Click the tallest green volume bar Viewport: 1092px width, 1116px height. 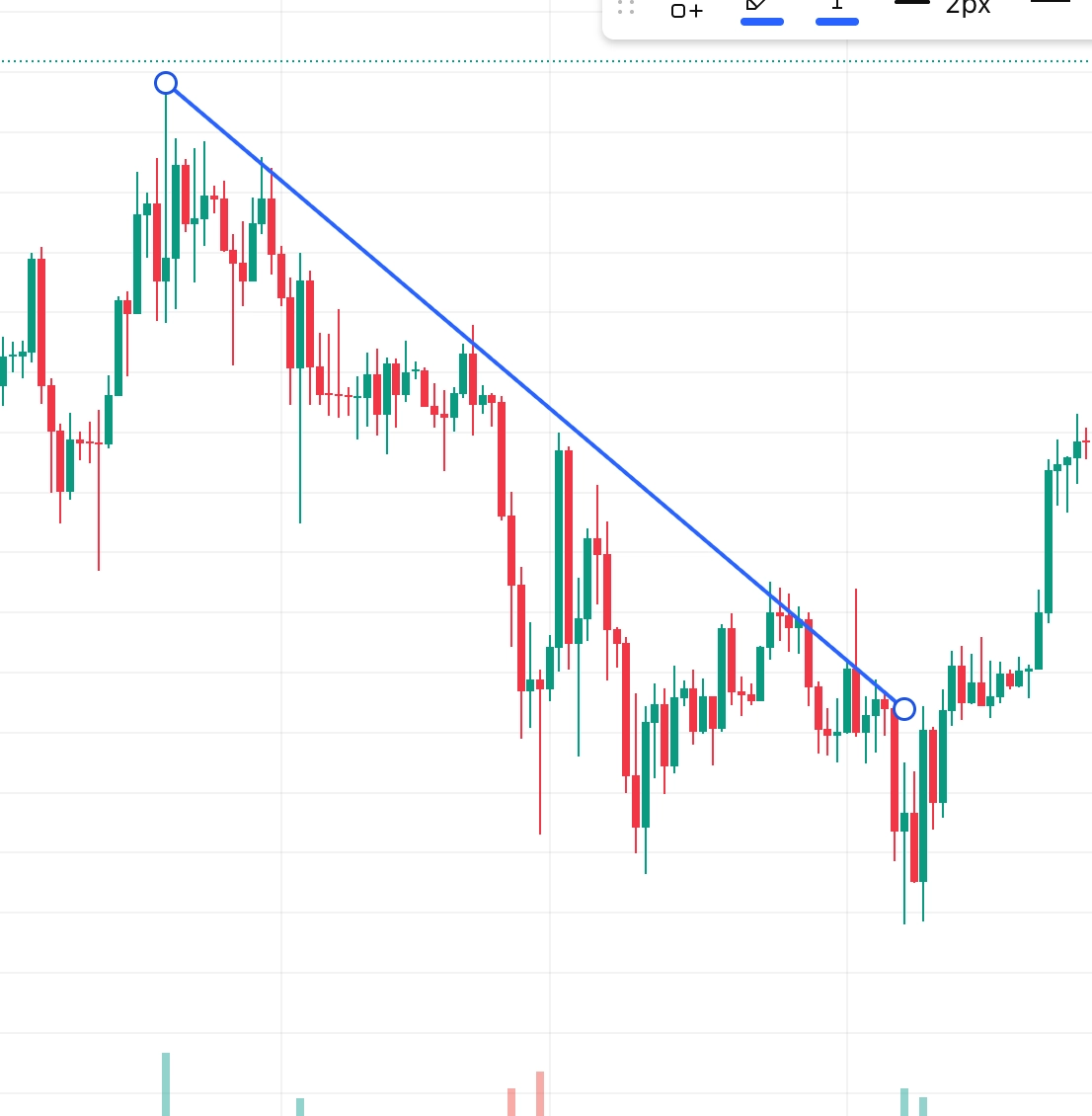pyautogui.click(x=166, y=1083)
